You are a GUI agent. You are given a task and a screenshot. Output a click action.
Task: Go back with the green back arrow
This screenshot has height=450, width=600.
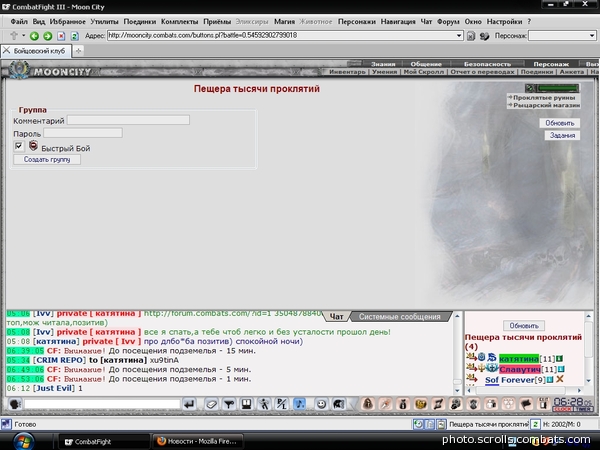tap(34, 36)
